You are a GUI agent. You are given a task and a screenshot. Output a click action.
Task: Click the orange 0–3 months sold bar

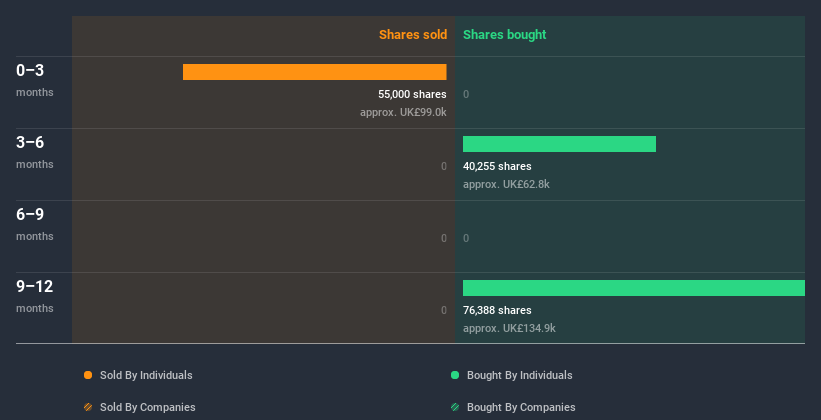315,72
